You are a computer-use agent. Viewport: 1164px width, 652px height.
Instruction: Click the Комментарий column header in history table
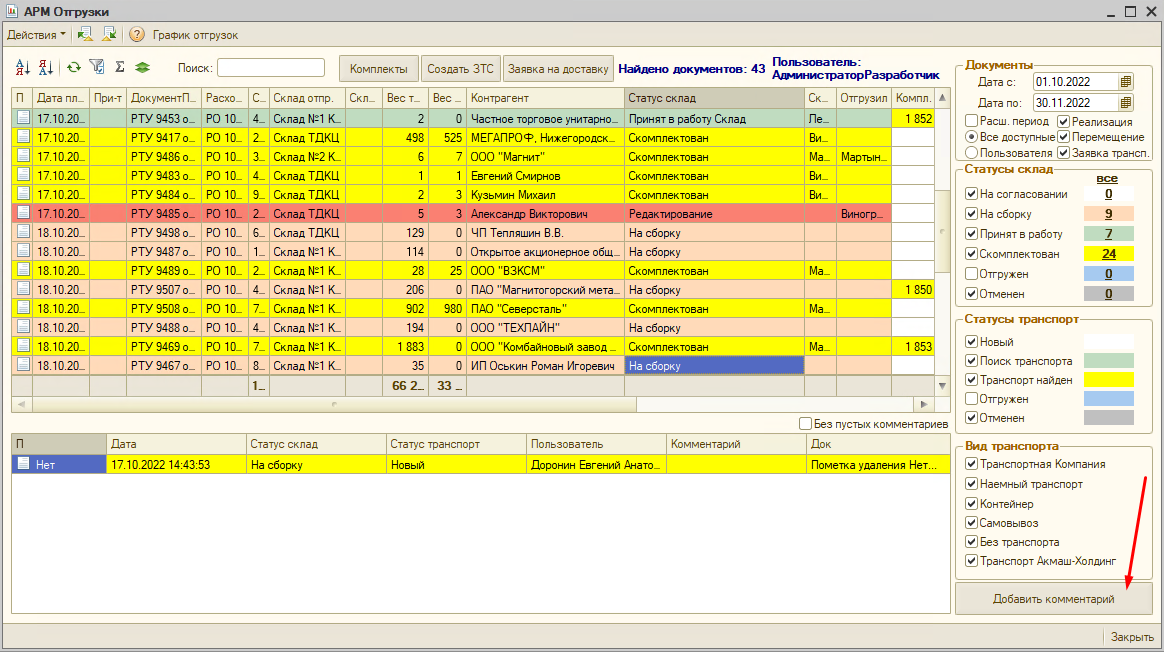click(736, 444)
